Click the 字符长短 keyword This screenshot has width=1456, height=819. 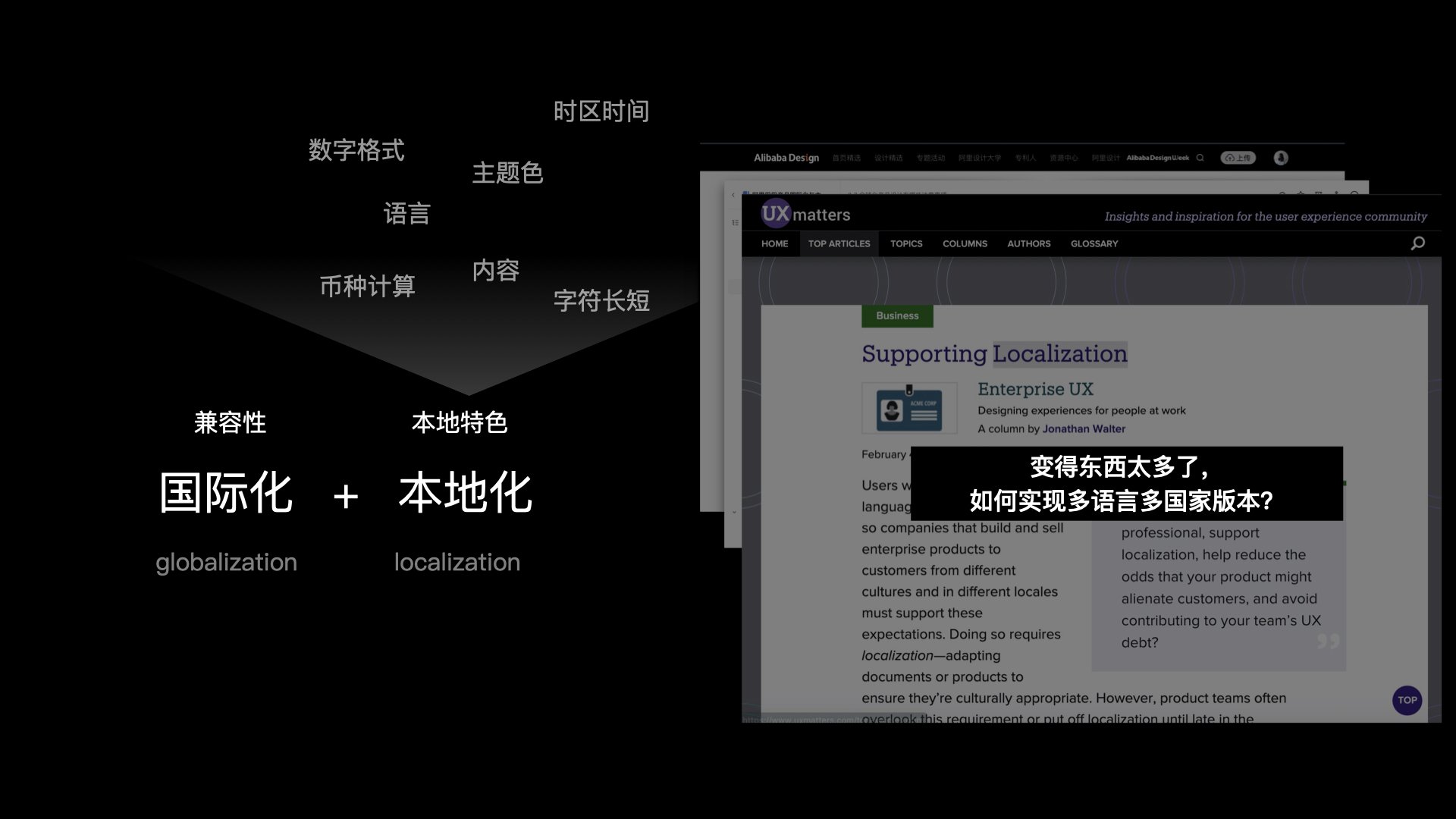[601, 301]
